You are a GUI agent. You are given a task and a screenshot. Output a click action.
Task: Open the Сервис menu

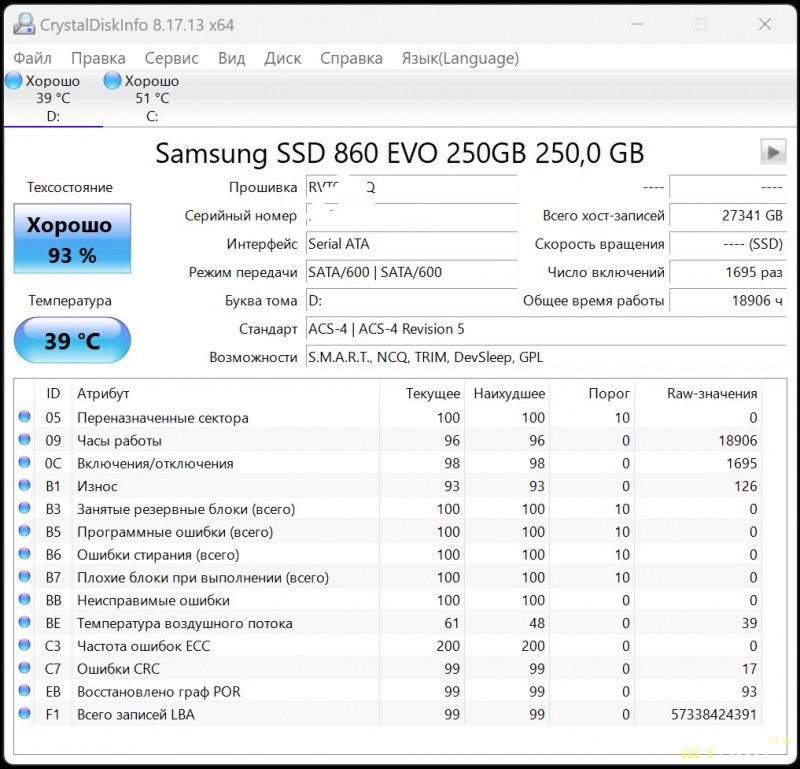[x=171, y=58]
